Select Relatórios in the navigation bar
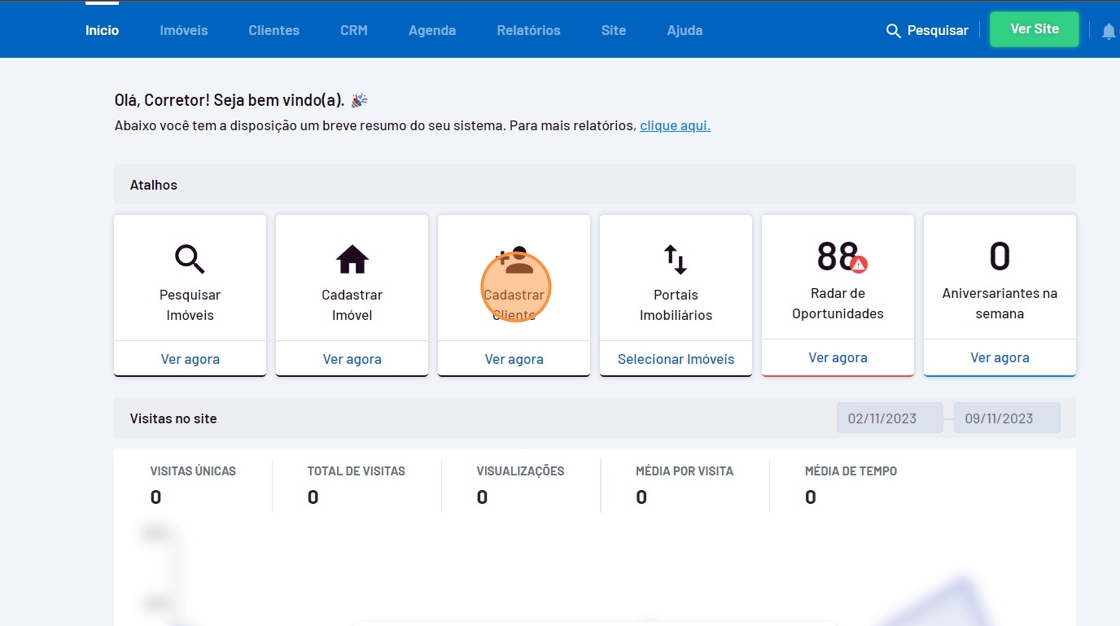Screen dimensions: 1120x626 528,30
